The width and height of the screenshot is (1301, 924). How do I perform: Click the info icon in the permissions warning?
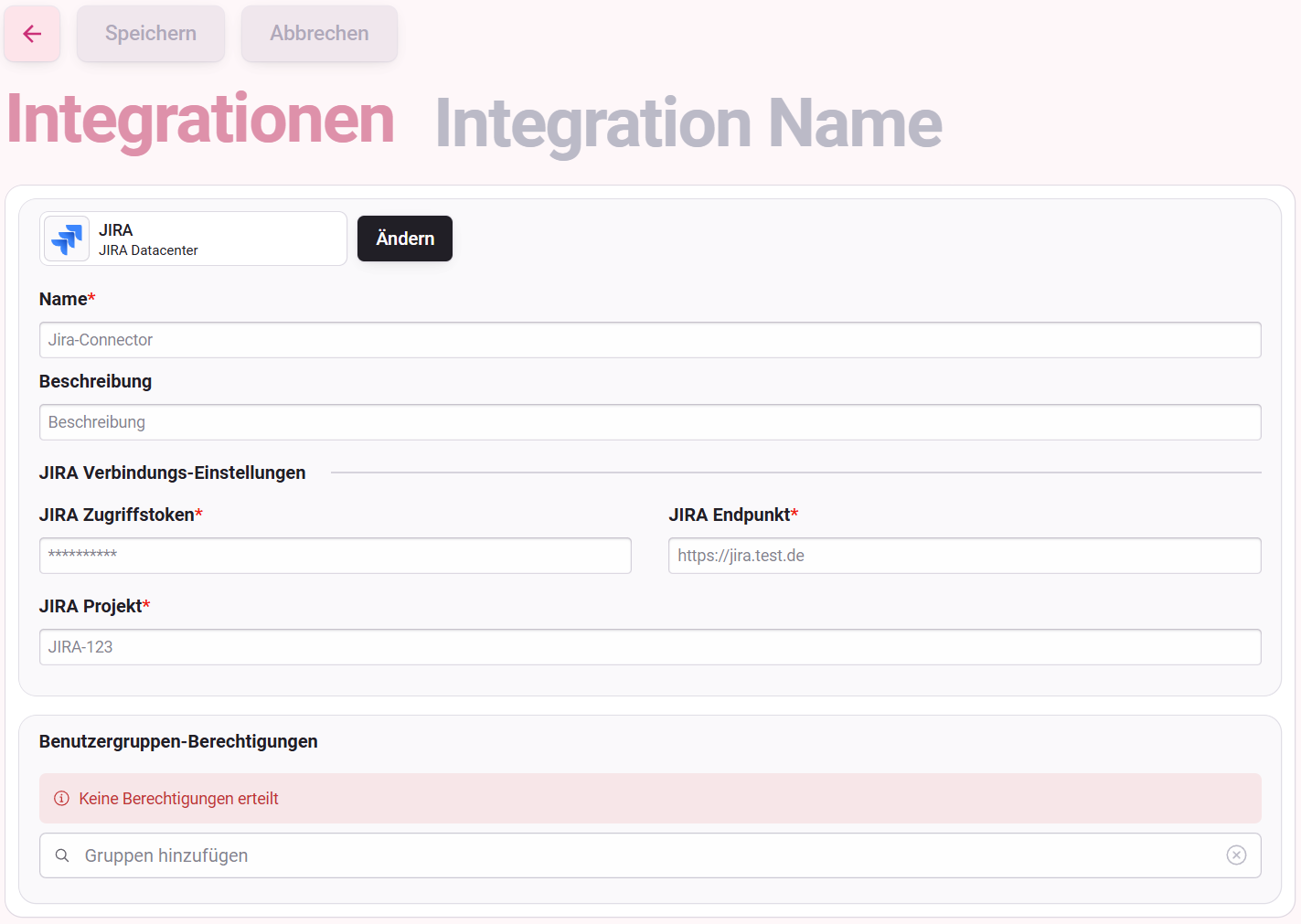[x=60, y=798]
